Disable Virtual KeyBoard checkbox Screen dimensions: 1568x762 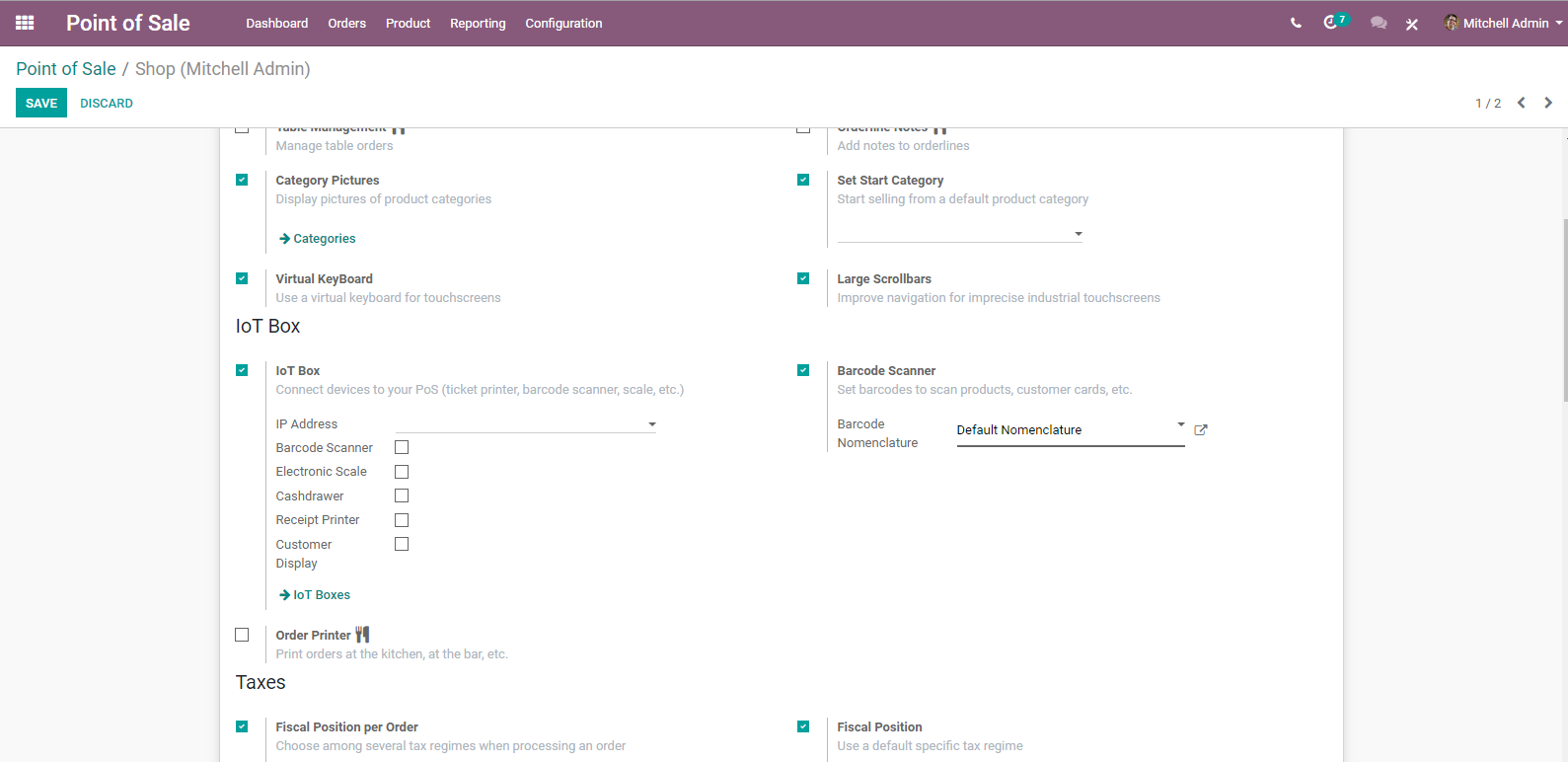[242, 278]
